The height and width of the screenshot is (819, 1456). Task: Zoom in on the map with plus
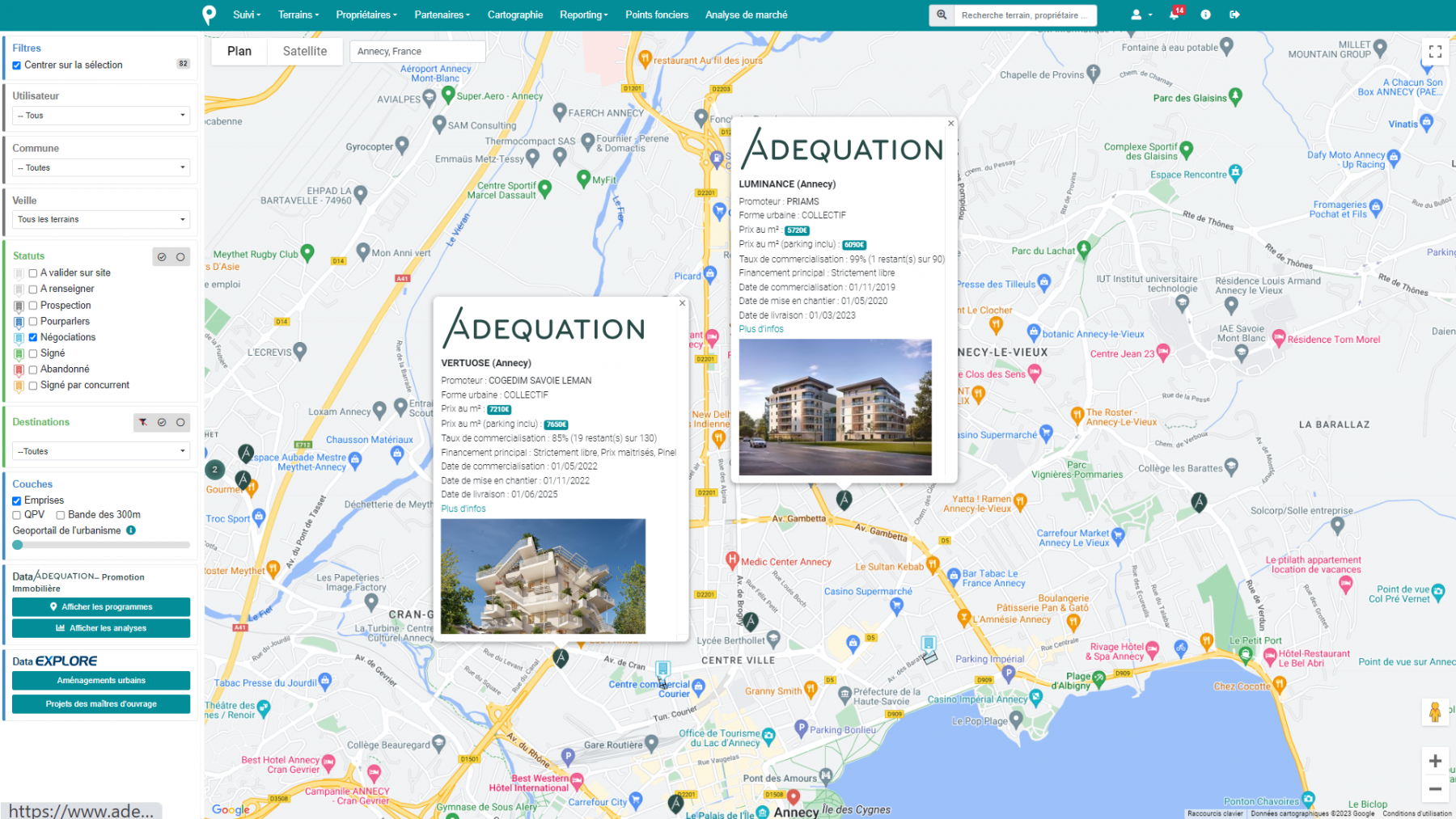[x=1435, y=761]
